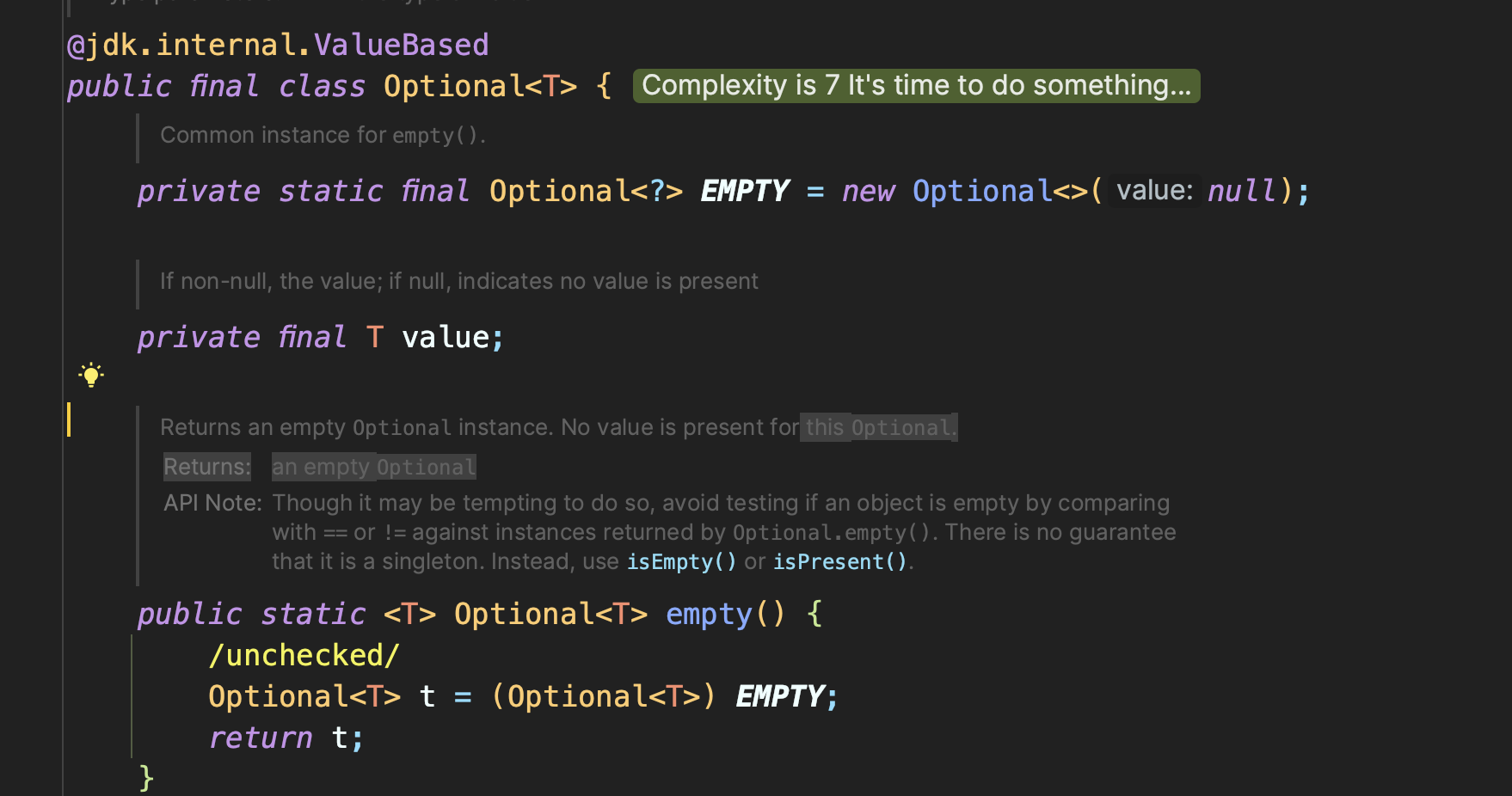
Task: Click the 'Complexity is 7' inlay hint
Action: tap(916, 86)
